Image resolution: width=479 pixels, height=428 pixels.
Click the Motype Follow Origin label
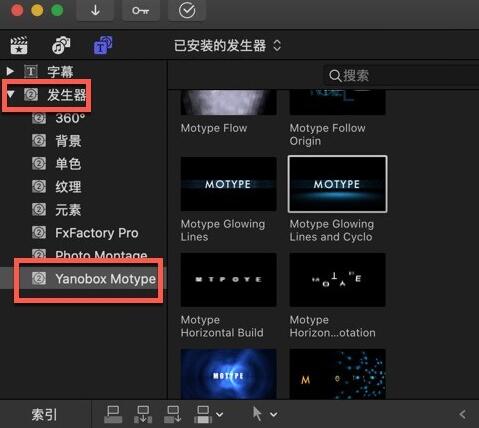[327, 134]
